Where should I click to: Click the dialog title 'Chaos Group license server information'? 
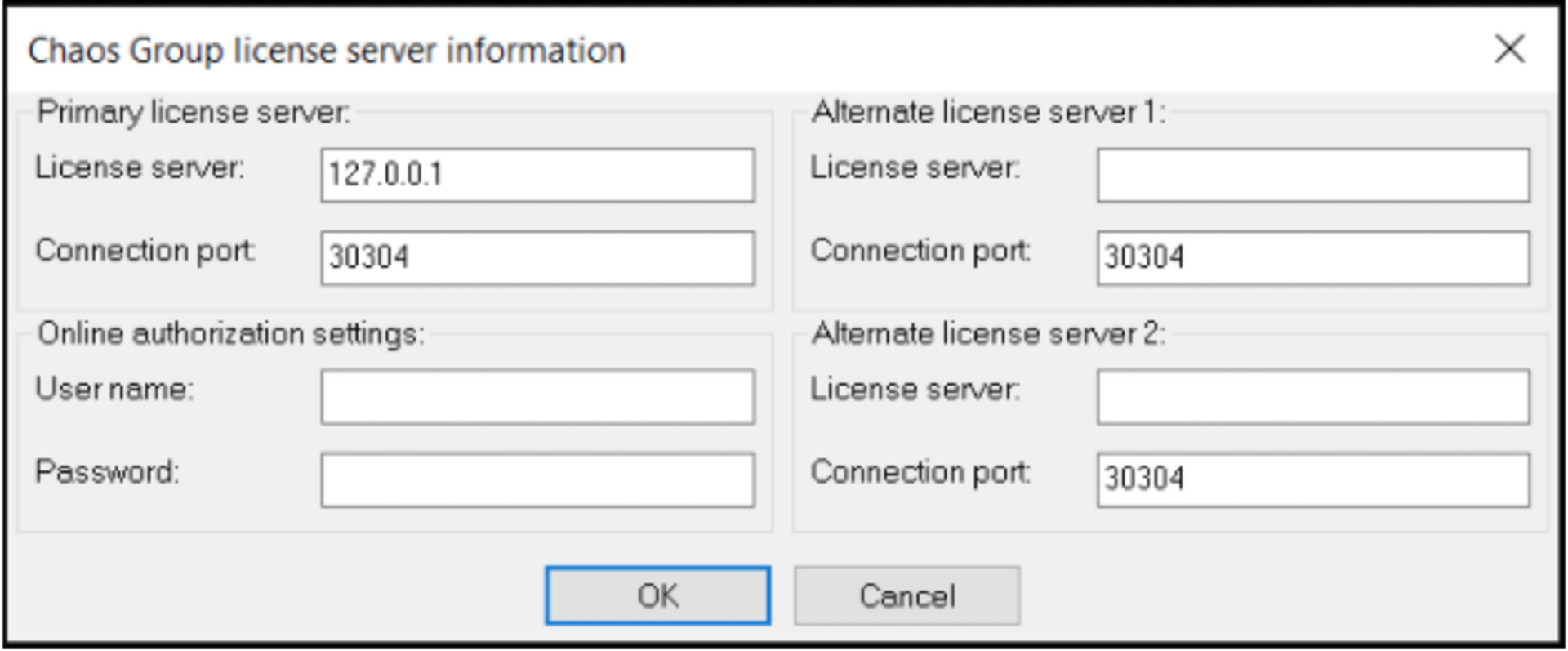coord(327,51)
